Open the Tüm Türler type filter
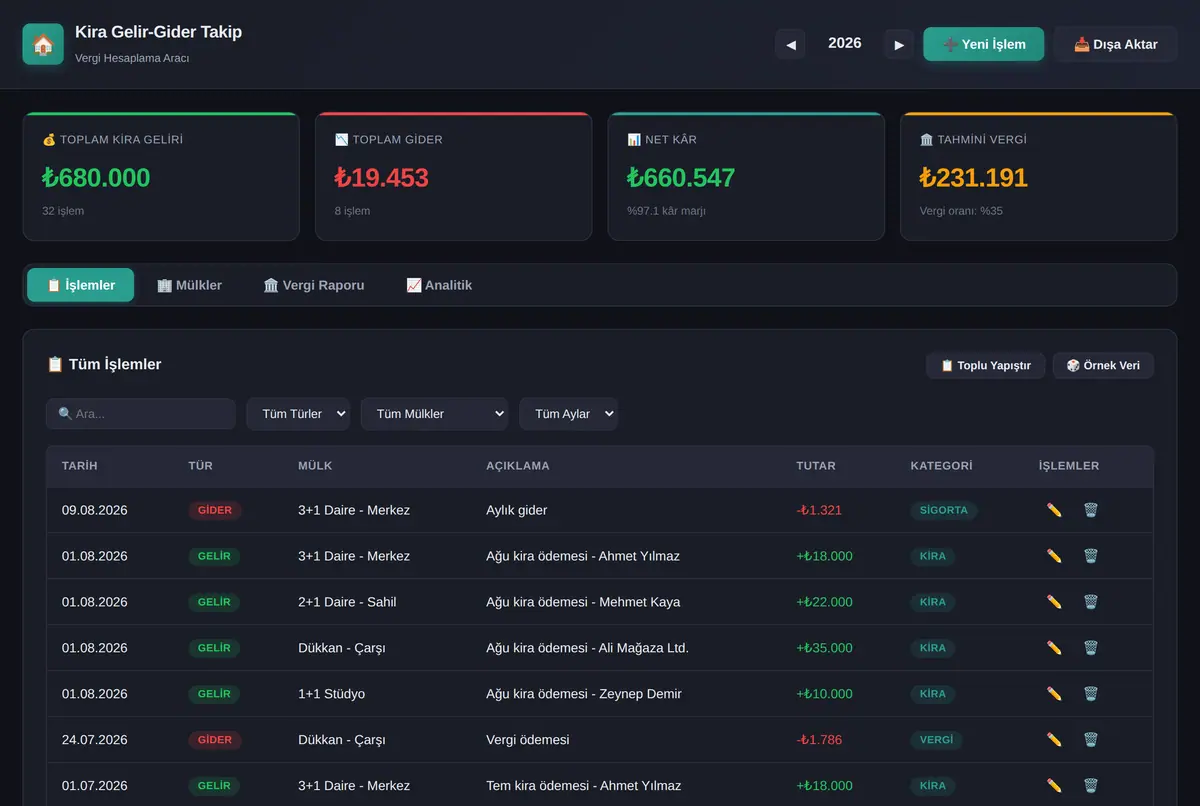Image resolution: width=1200 pixels, height=806 pixels. click(298, 414)
